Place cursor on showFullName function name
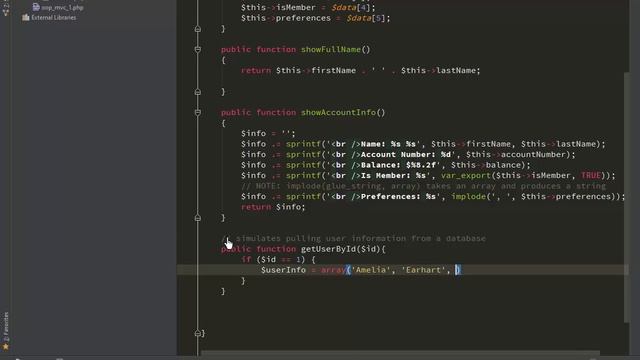Viewport: 640px width, 360px height. point(331,49)
